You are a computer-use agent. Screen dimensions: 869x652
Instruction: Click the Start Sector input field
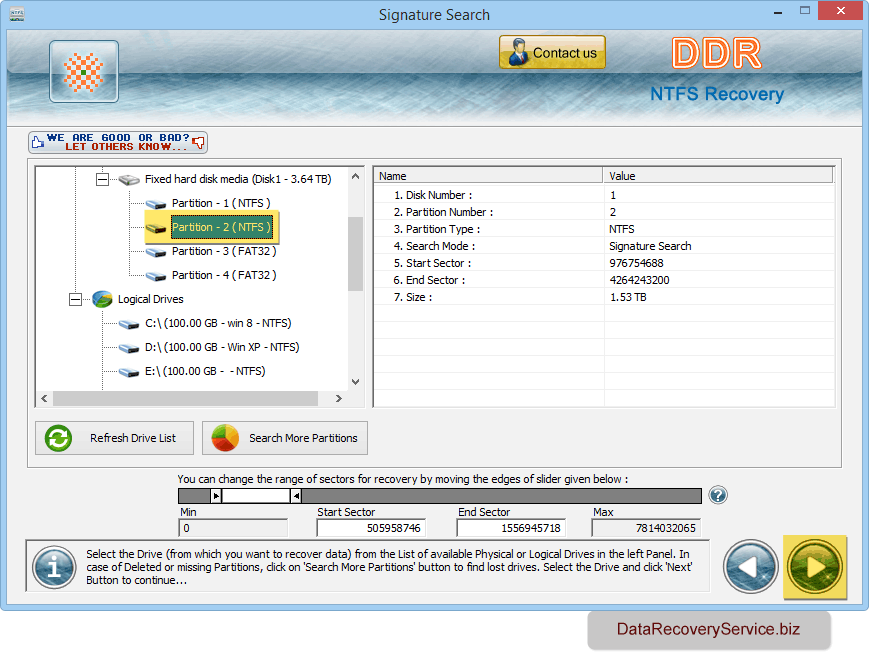[371, 528]
